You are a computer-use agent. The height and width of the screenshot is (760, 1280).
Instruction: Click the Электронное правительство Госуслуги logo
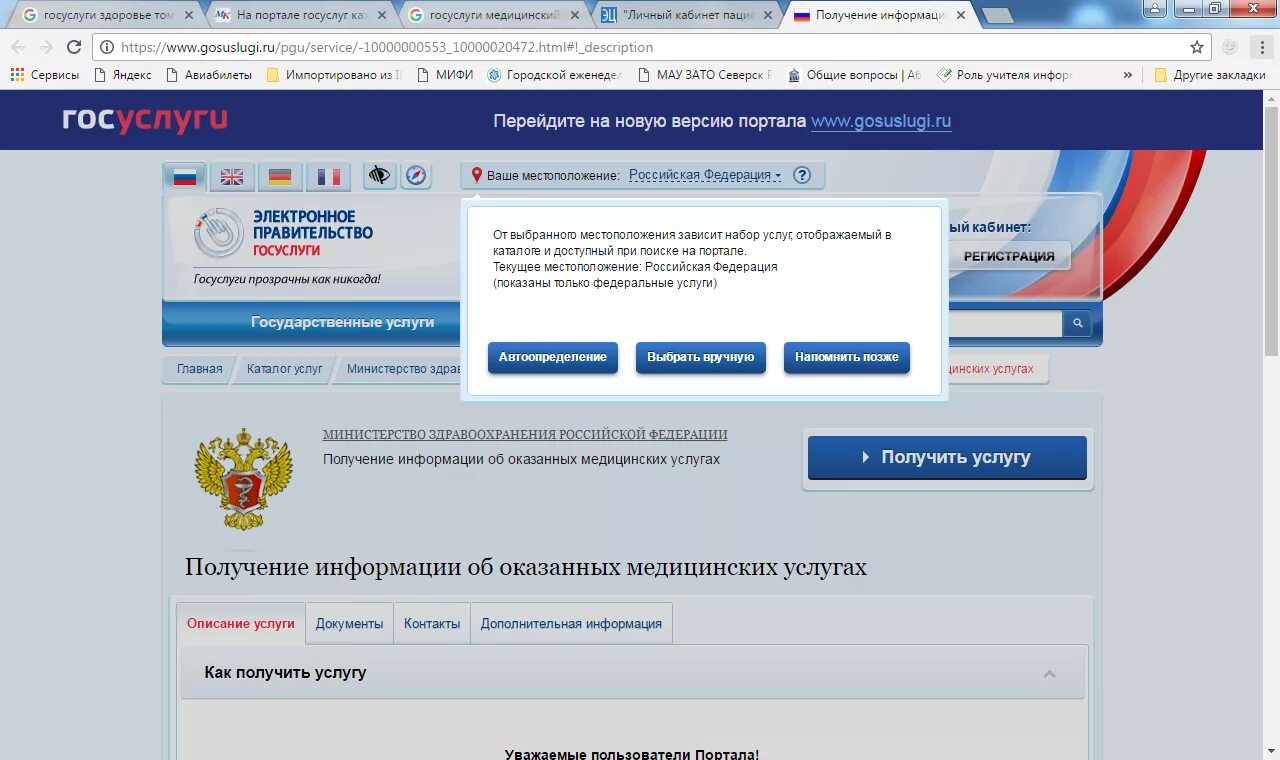click(285, 233)
